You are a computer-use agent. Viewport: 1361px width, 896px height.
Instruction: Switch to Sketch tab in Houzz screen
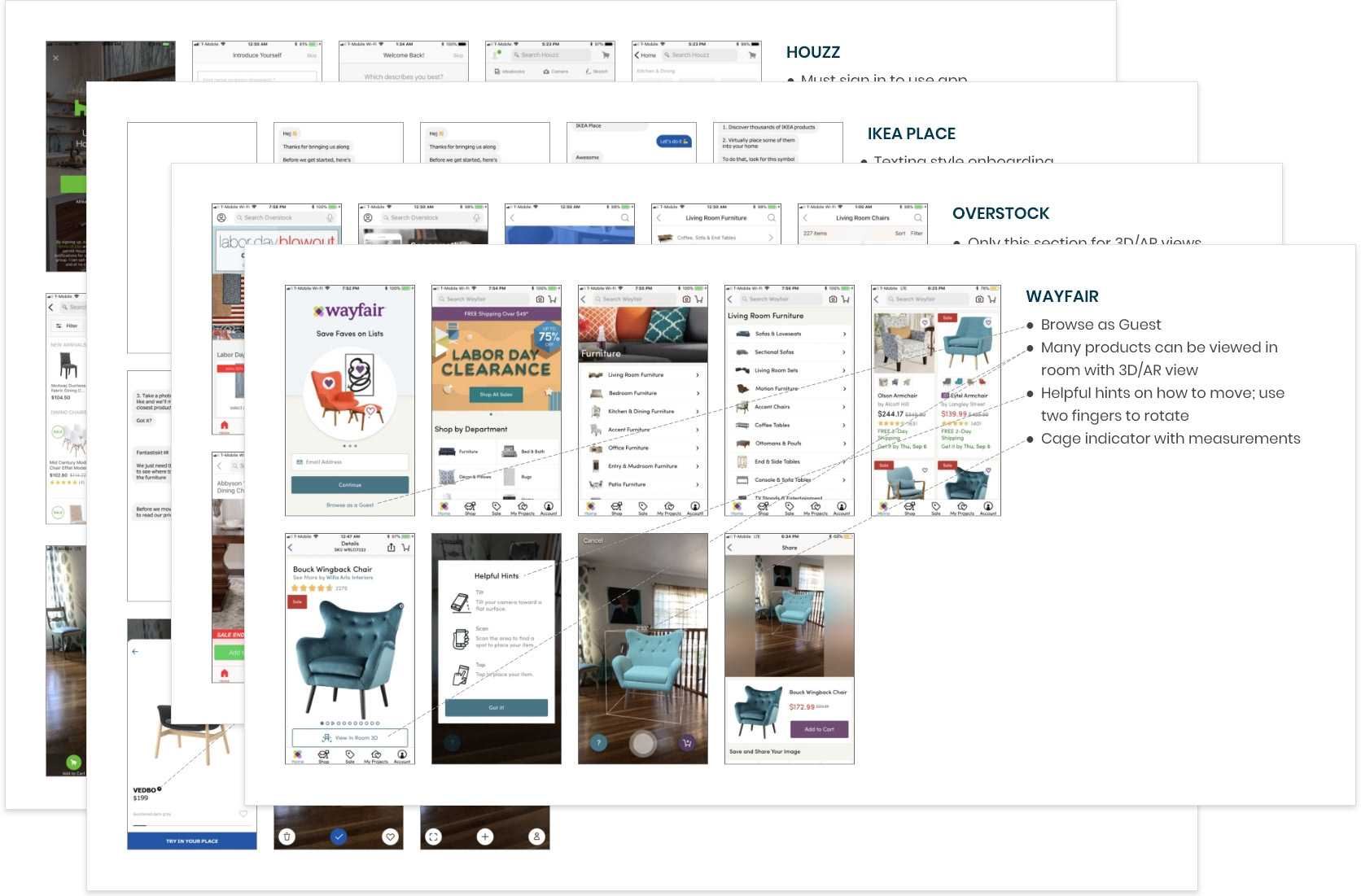(x=597, y=72)
